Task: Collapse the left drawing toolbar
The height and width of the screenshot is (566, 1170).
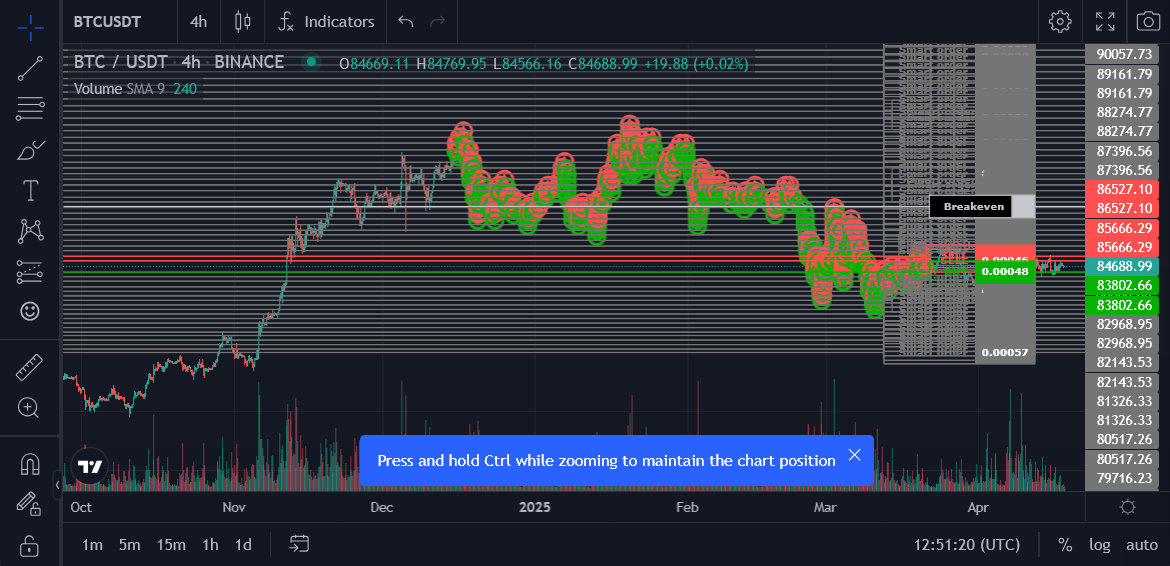Action: coord(57,485)
